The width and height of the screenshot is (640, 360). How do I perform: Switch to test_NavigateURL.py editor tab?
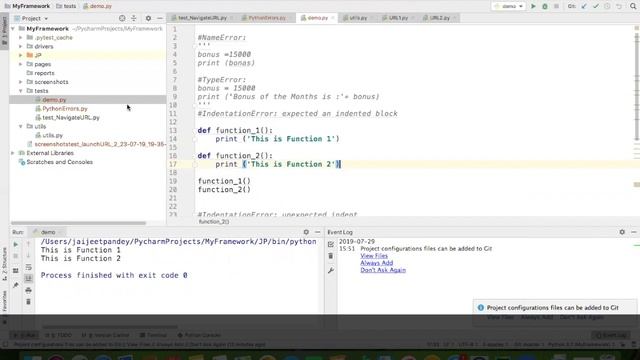202,18
